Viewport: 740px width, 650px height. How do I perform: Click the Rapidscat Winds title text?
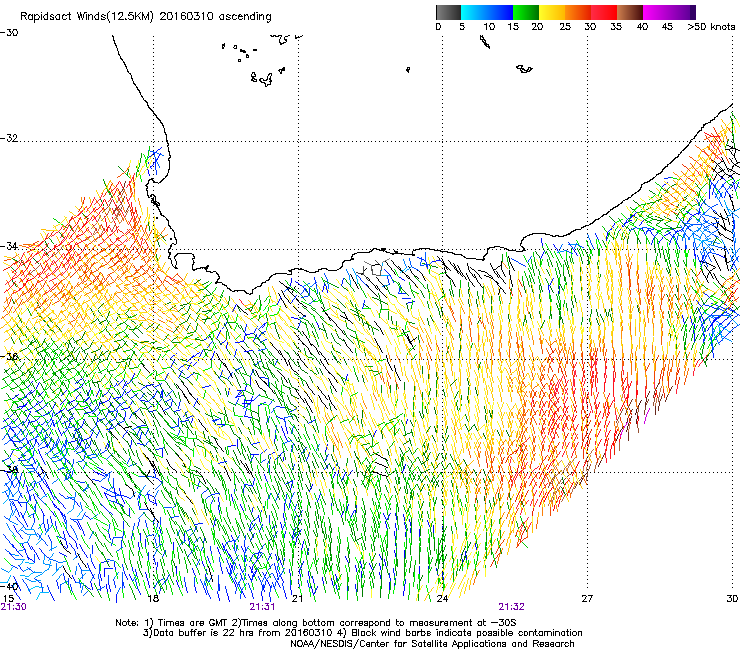click(x=146, y=17)
